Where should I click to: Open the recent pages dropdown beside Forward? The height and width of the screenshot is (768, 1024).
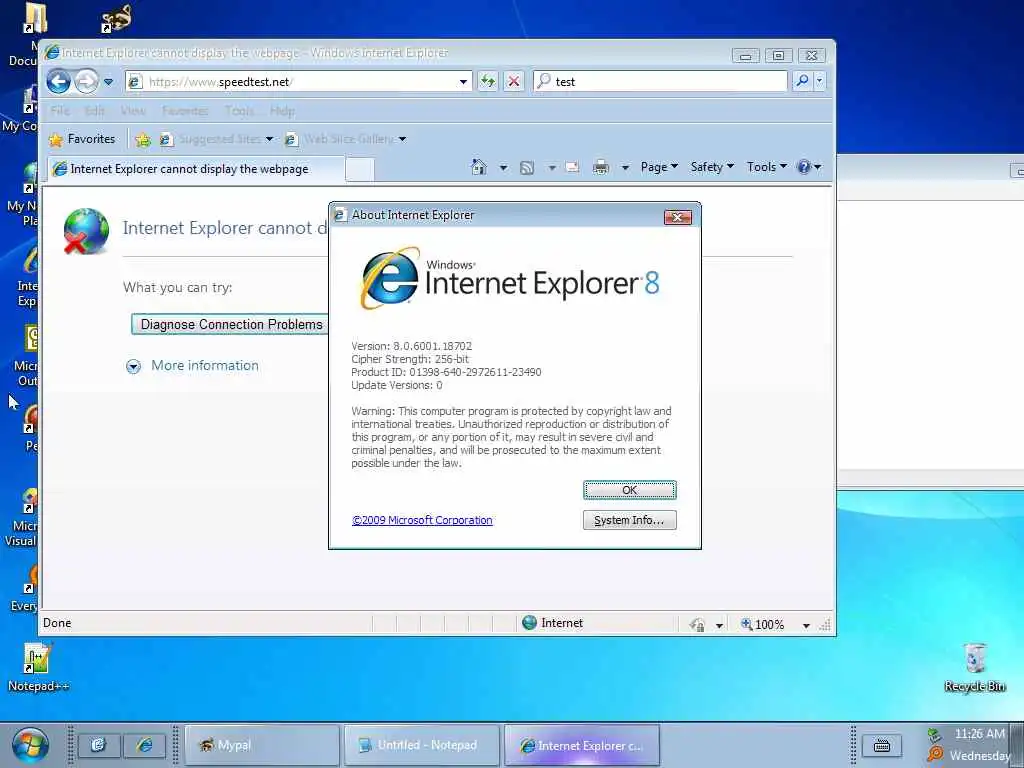pos(108,82)
